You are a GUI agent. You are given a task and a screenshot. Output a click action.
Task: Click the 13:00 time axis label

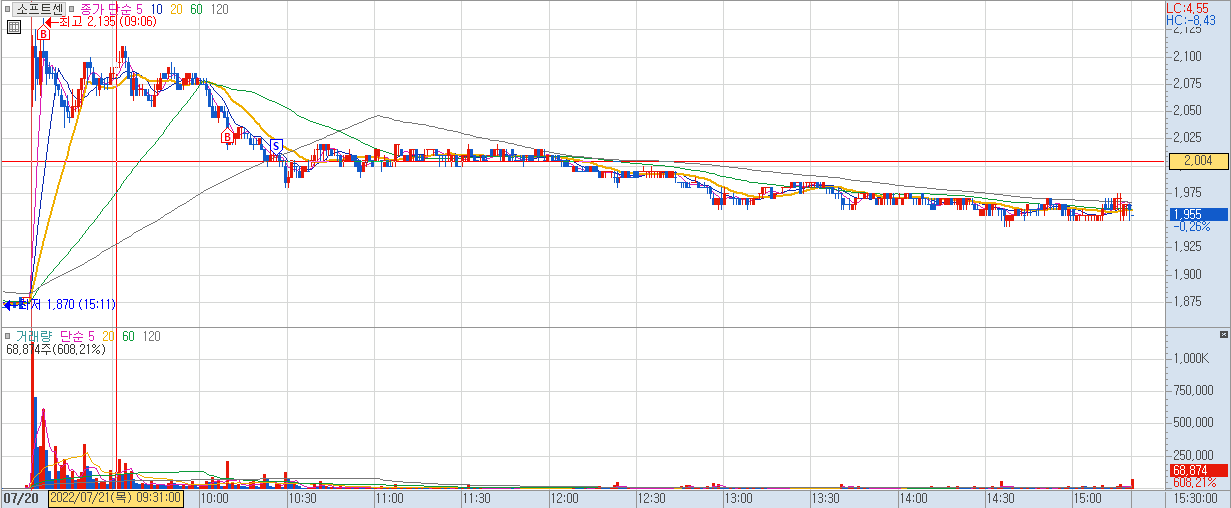click(x=738, y=497)
